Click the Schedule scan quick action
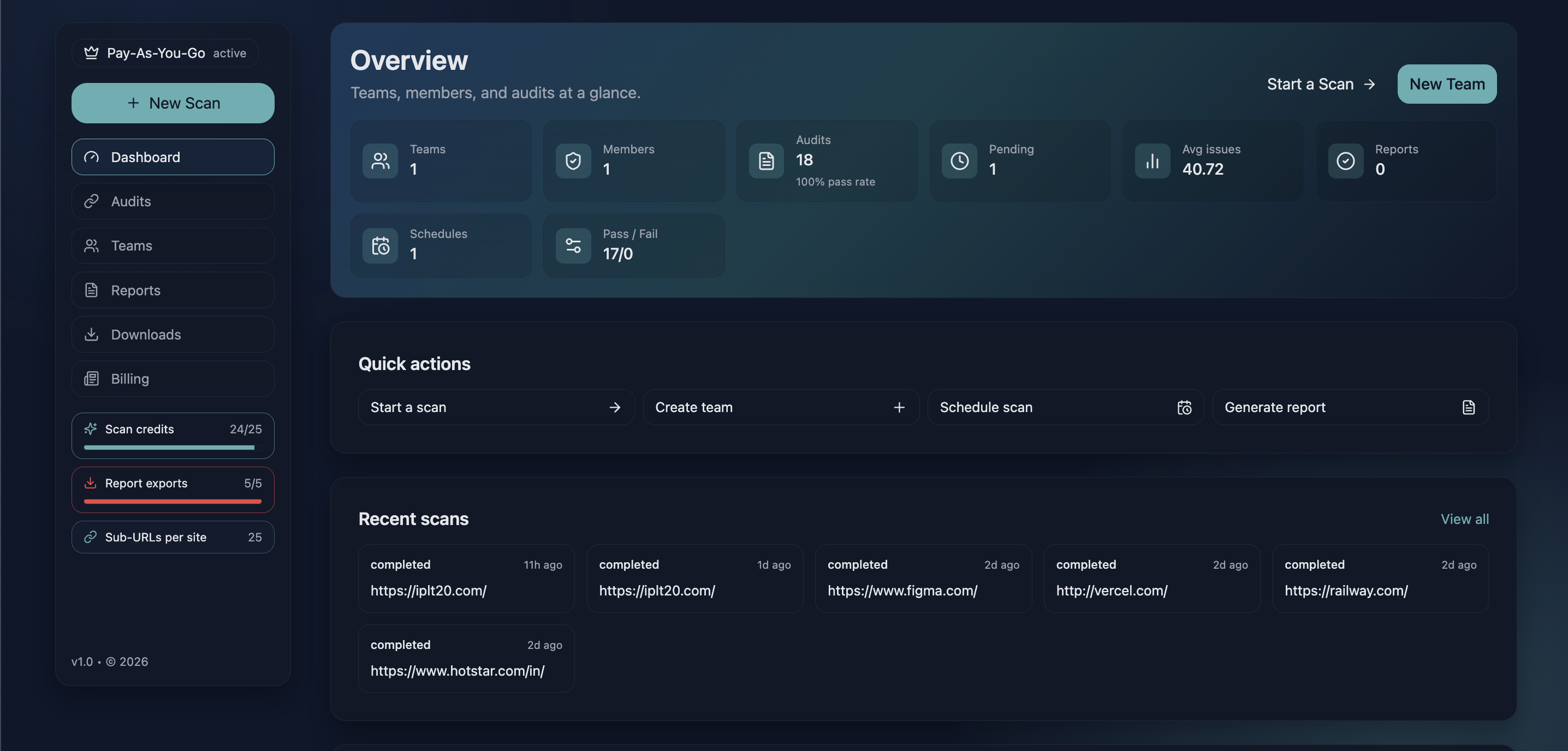 pyautogui.click(x=1065, y=407)
